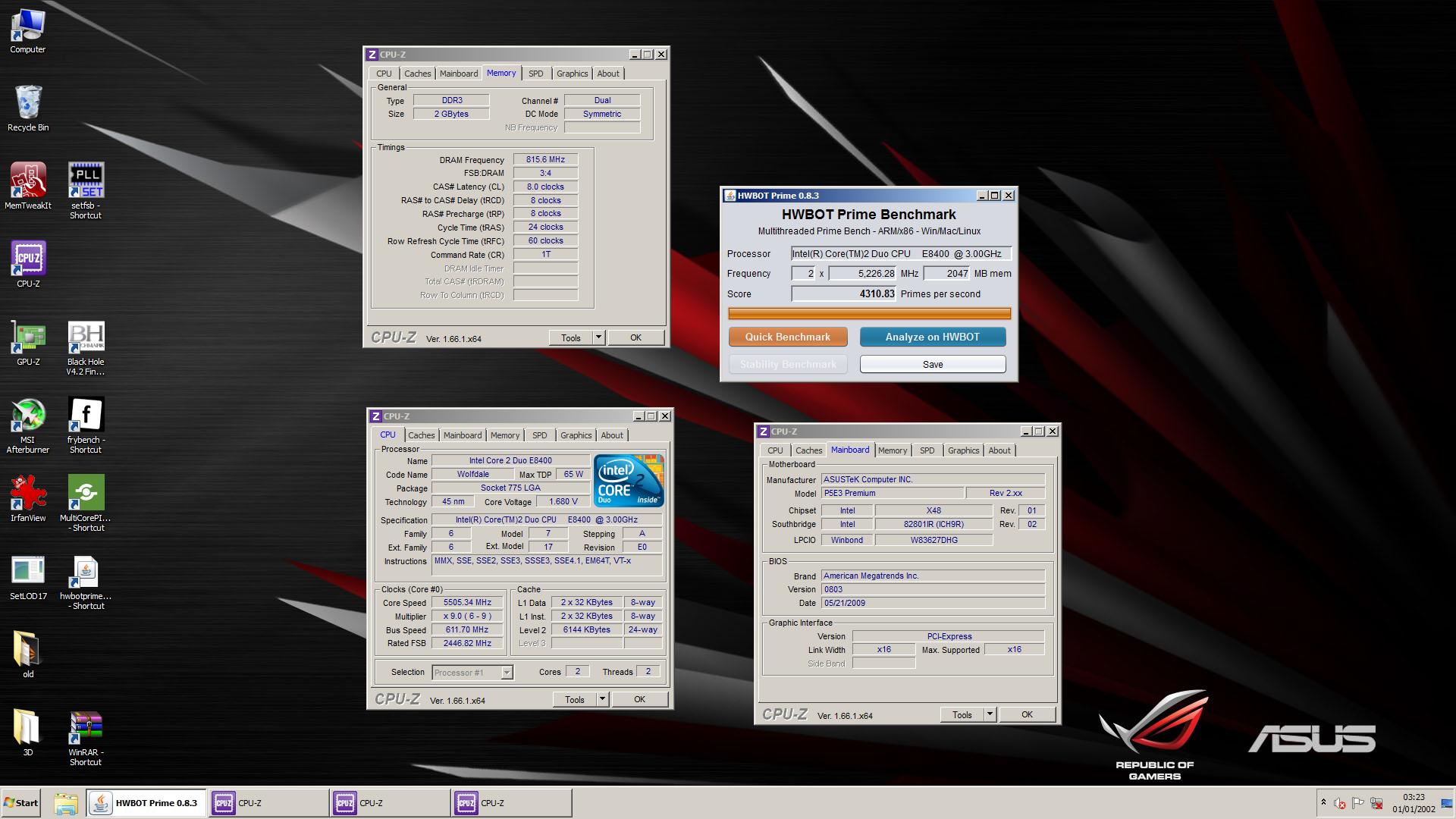
Task: Open the SPD tab in the Memory CPU-Z window
Action: click(535, 74)
